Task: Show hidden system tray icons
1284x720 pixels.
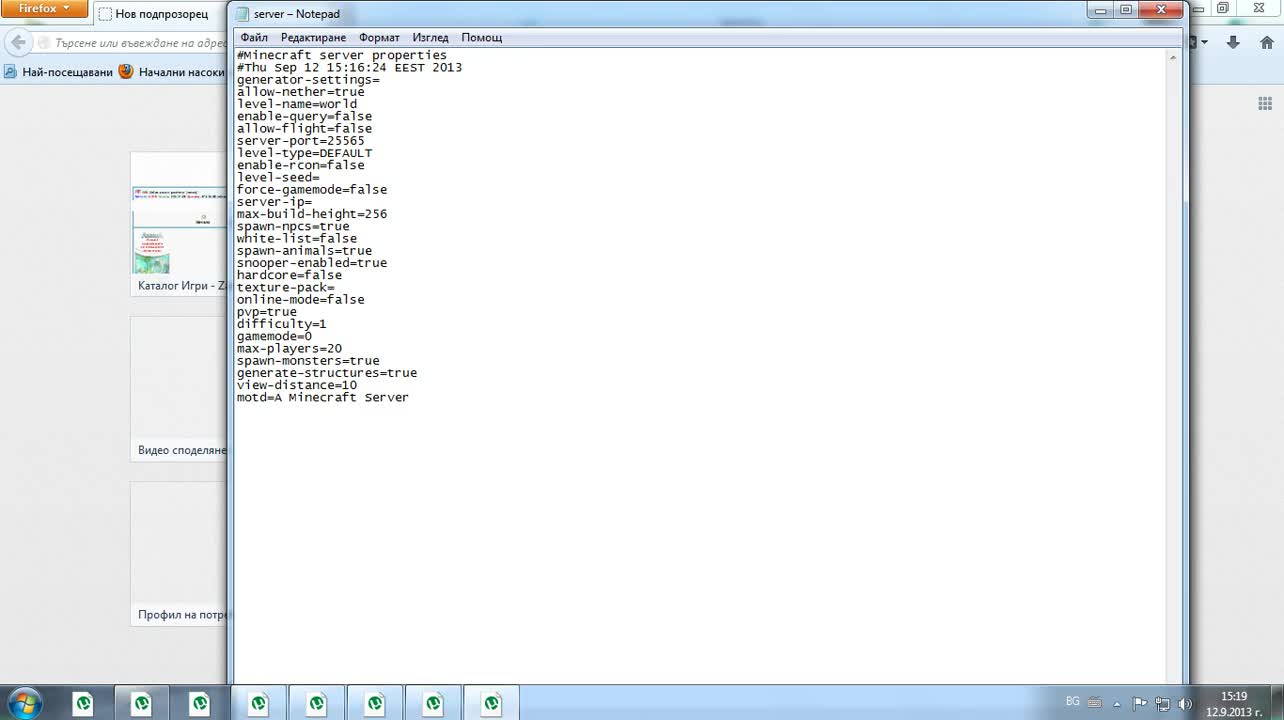Action: pyautogui.click(x=1117, y=703)
